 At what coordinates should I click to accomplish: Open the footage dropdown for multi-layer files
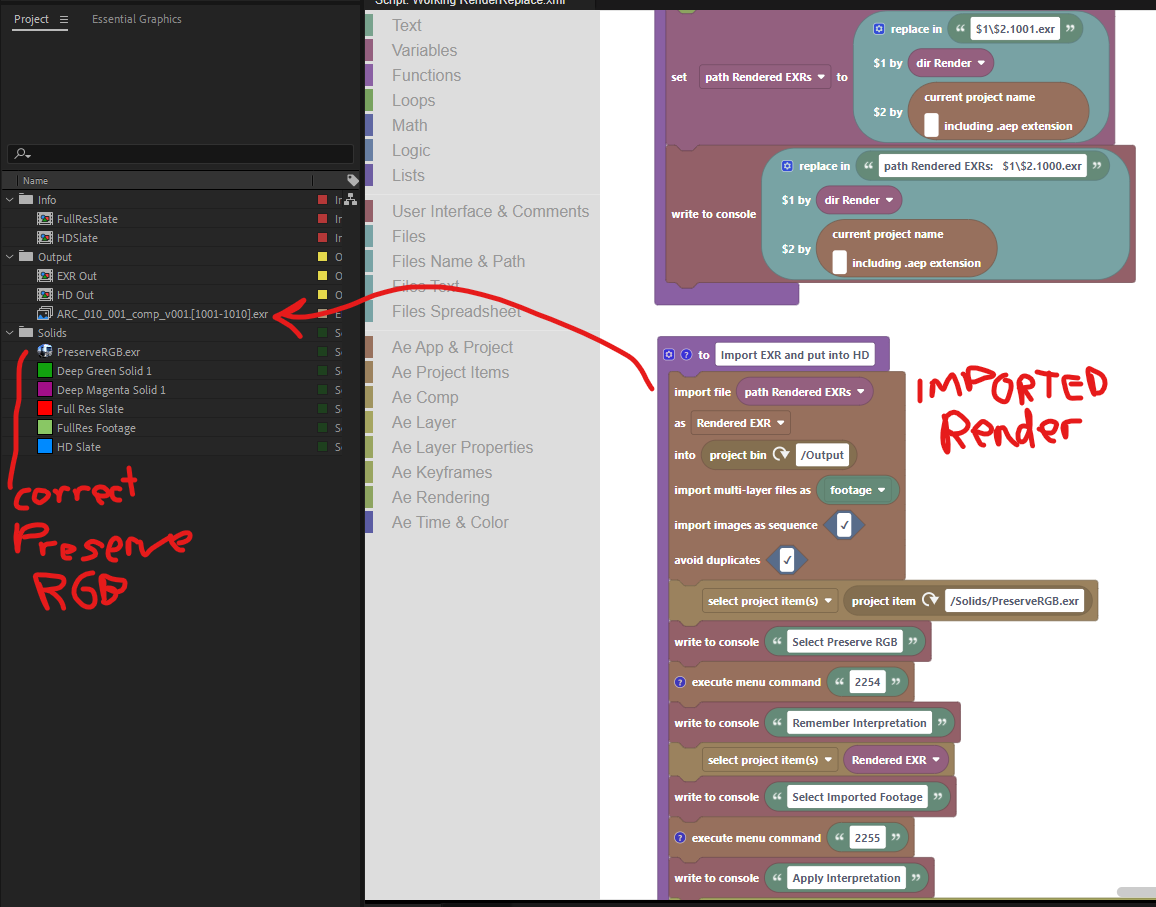858,490
